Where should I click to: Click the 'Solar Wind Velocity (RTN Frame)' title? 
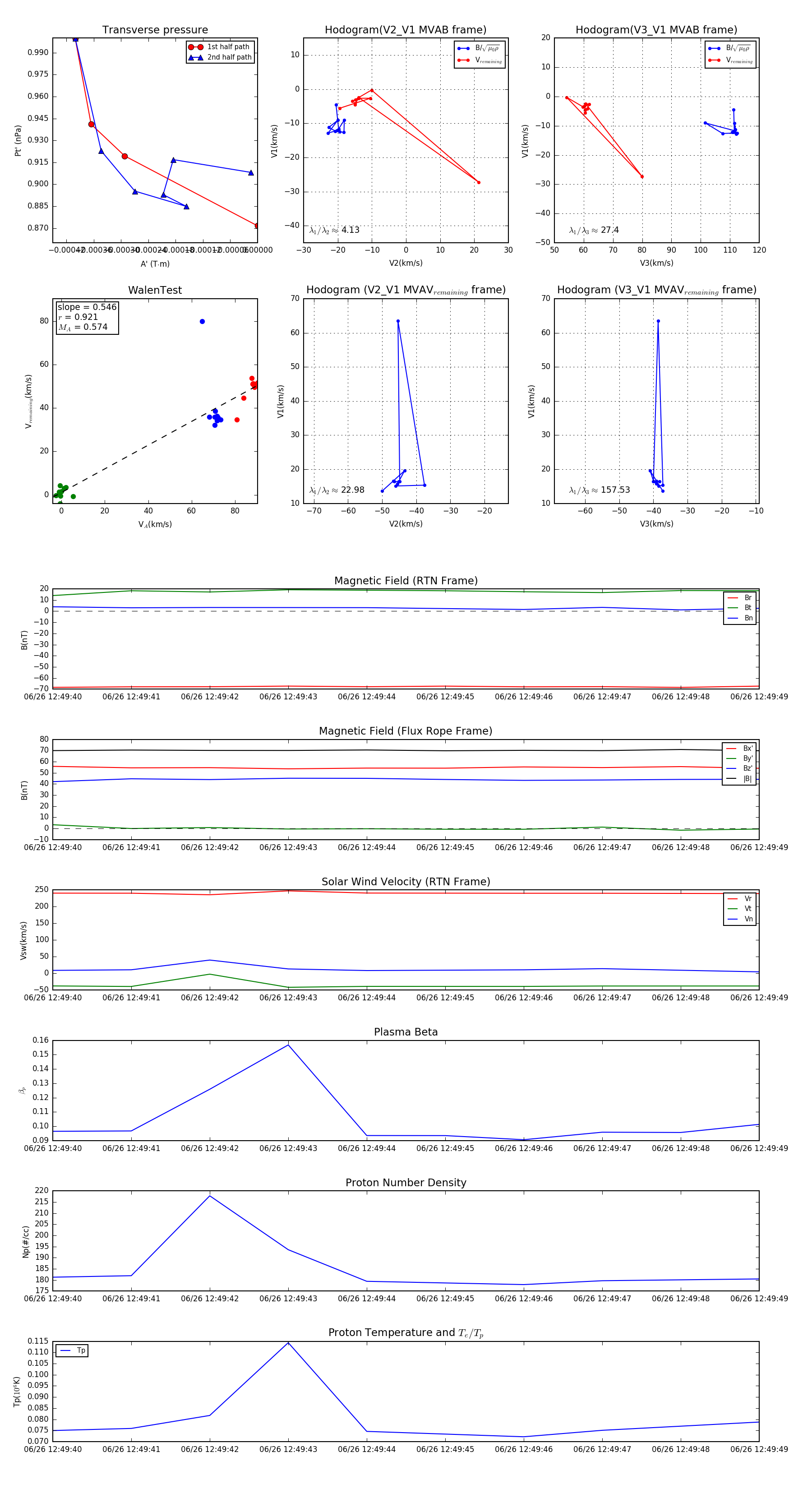click(406, 882)
